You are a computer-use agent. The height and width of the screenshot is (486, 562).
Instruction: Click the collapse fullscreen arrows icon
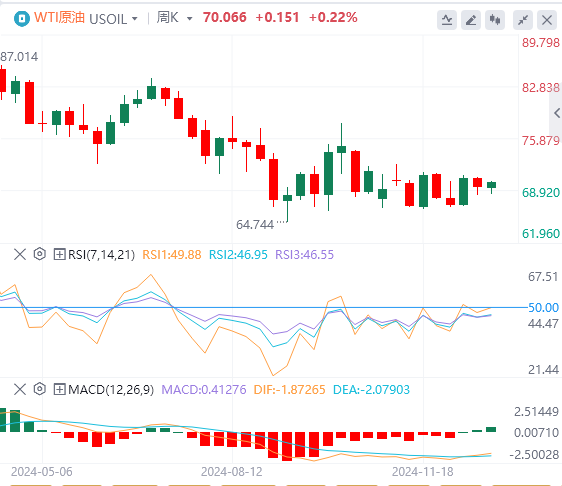[x=523, y=20]
